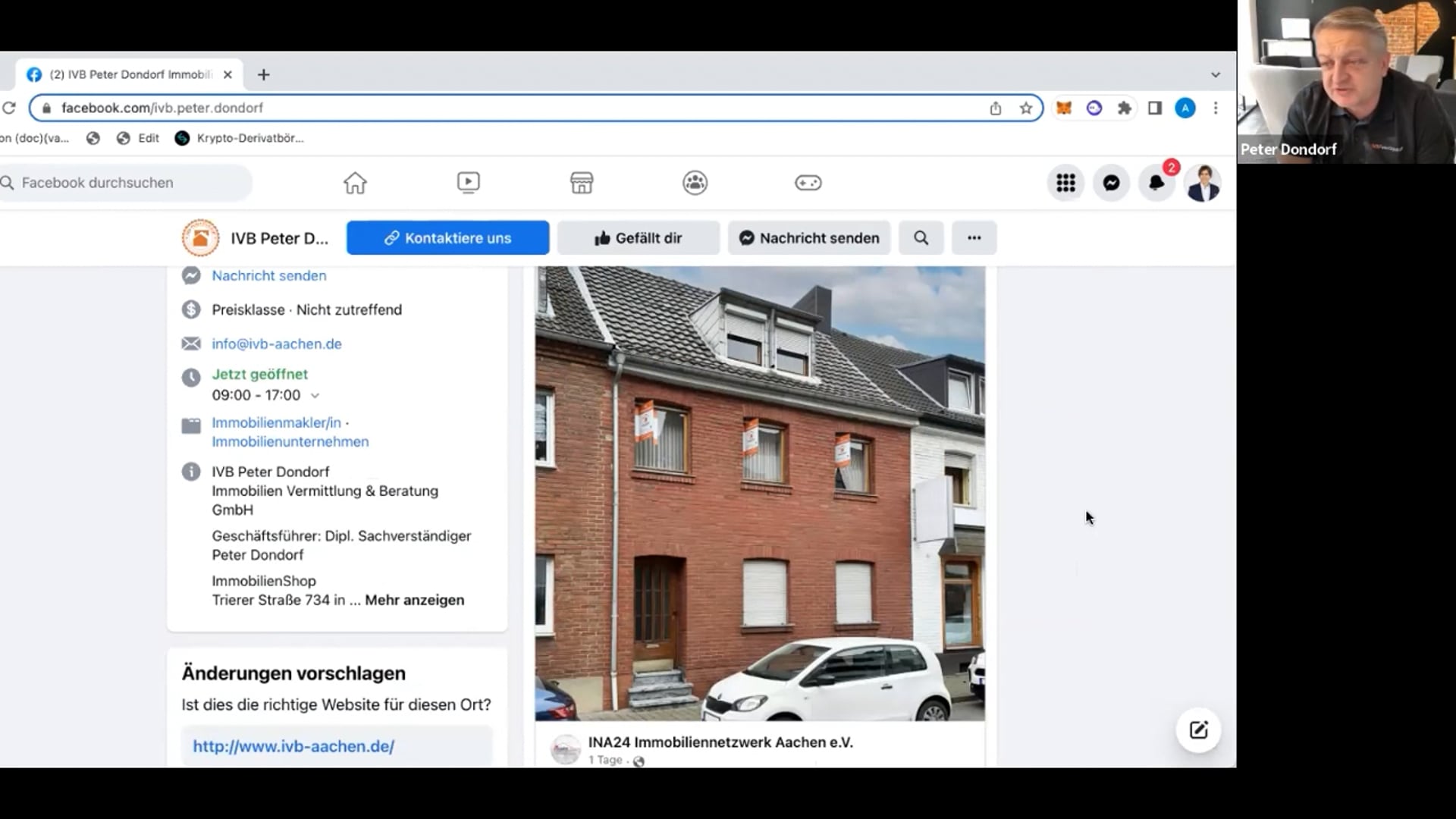Click the page search magnifier button
Screen dimensions: 1456x819
click(921, 238)
